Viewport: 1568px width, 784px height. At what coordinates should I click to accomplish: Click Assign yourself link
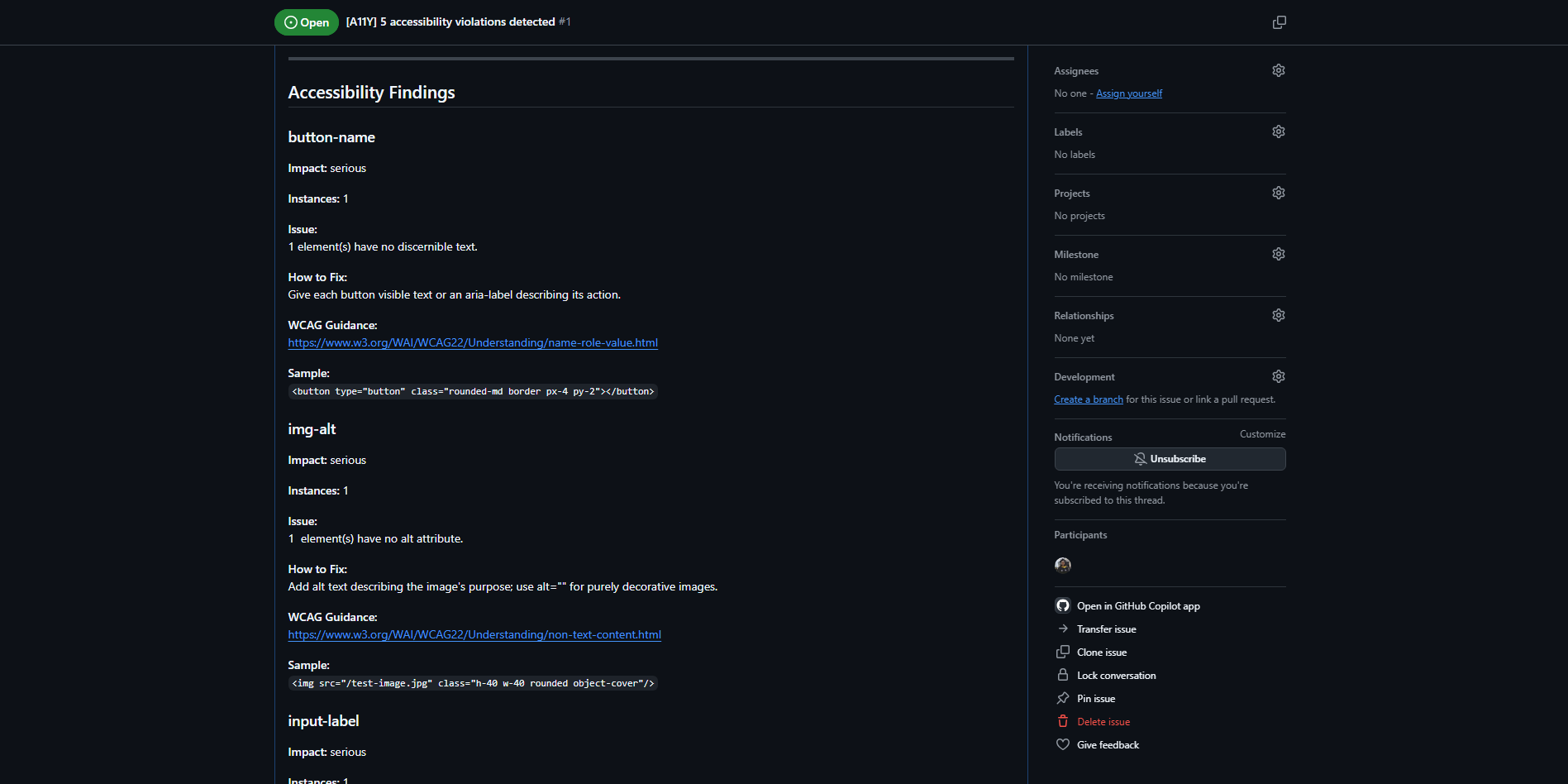pos(1129,93)
